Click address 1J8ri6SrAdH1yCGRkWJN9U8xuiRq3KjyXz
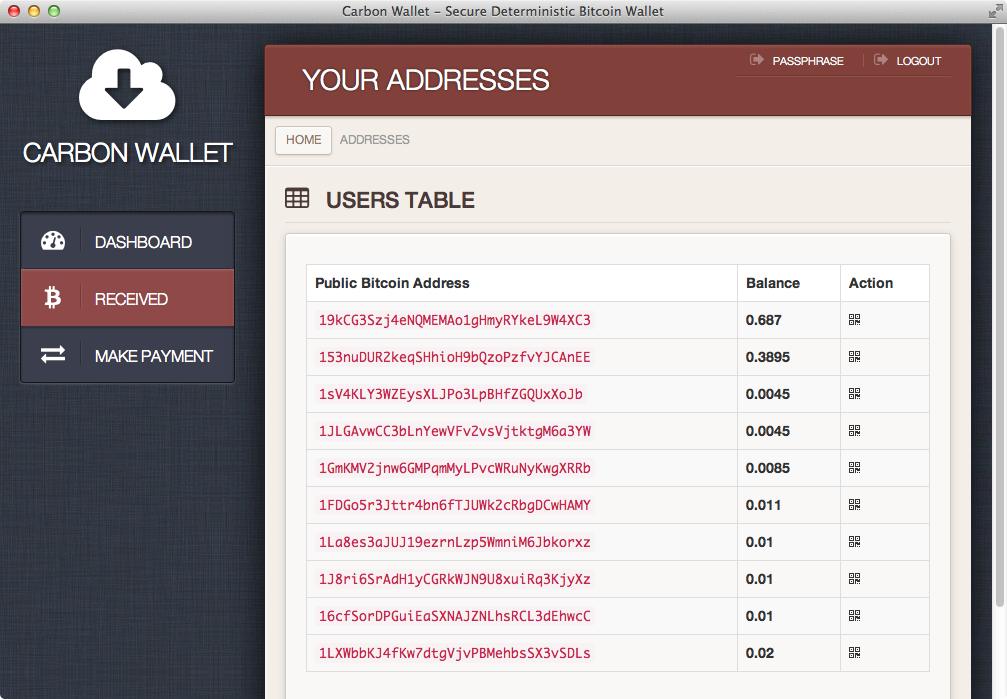This screenshot has width=1007, height=699. [x=455, y=579]
